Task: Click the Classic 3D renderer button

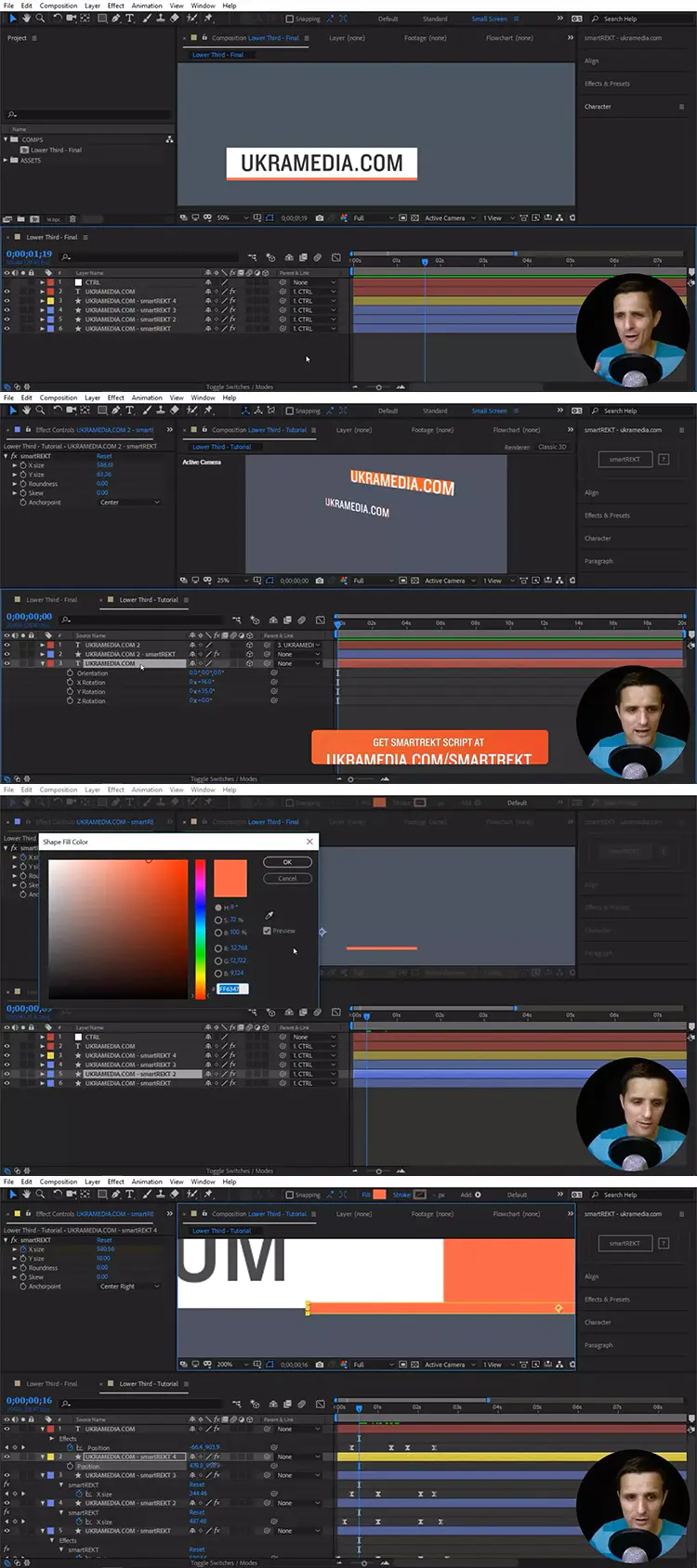Action: (552, 447)
